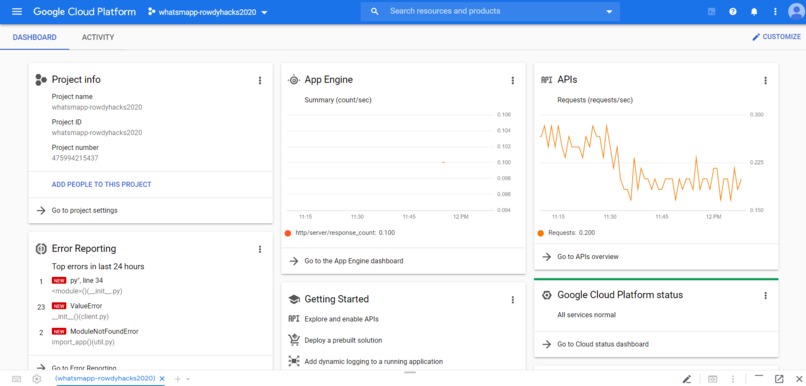Open the whatsmapp-rowdyhacks2020 project selector
Viewport: 806px width, 386px height.
click(208, 12)
